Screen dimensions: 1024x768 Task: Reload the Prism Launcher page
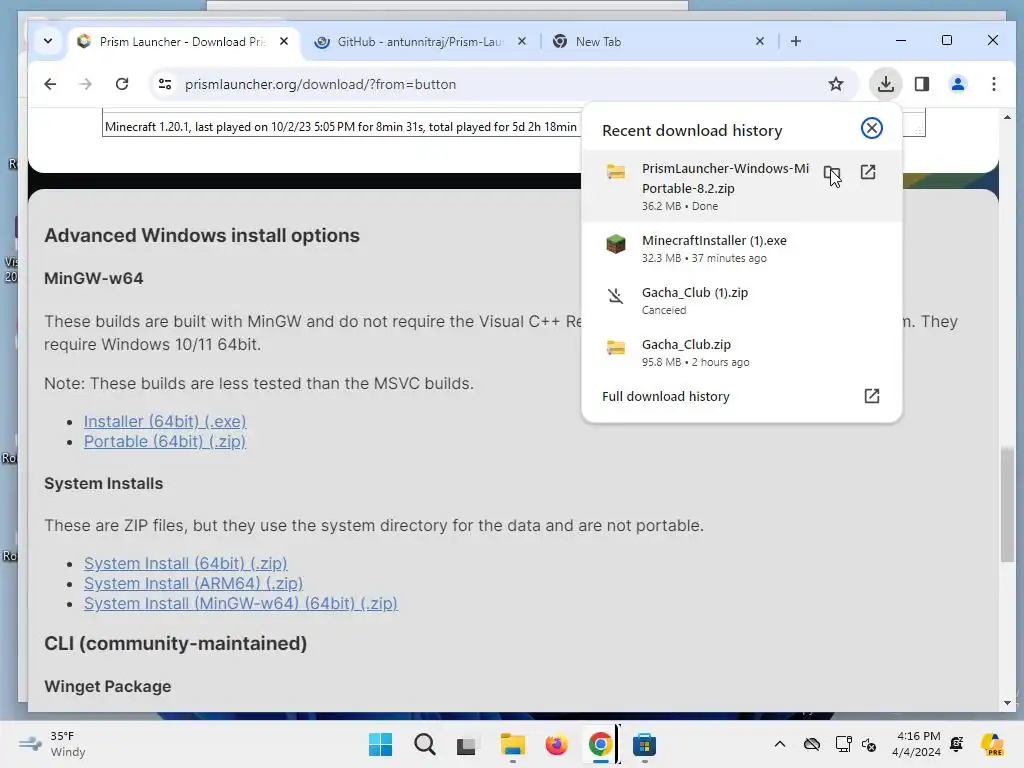tap(121, 84)
